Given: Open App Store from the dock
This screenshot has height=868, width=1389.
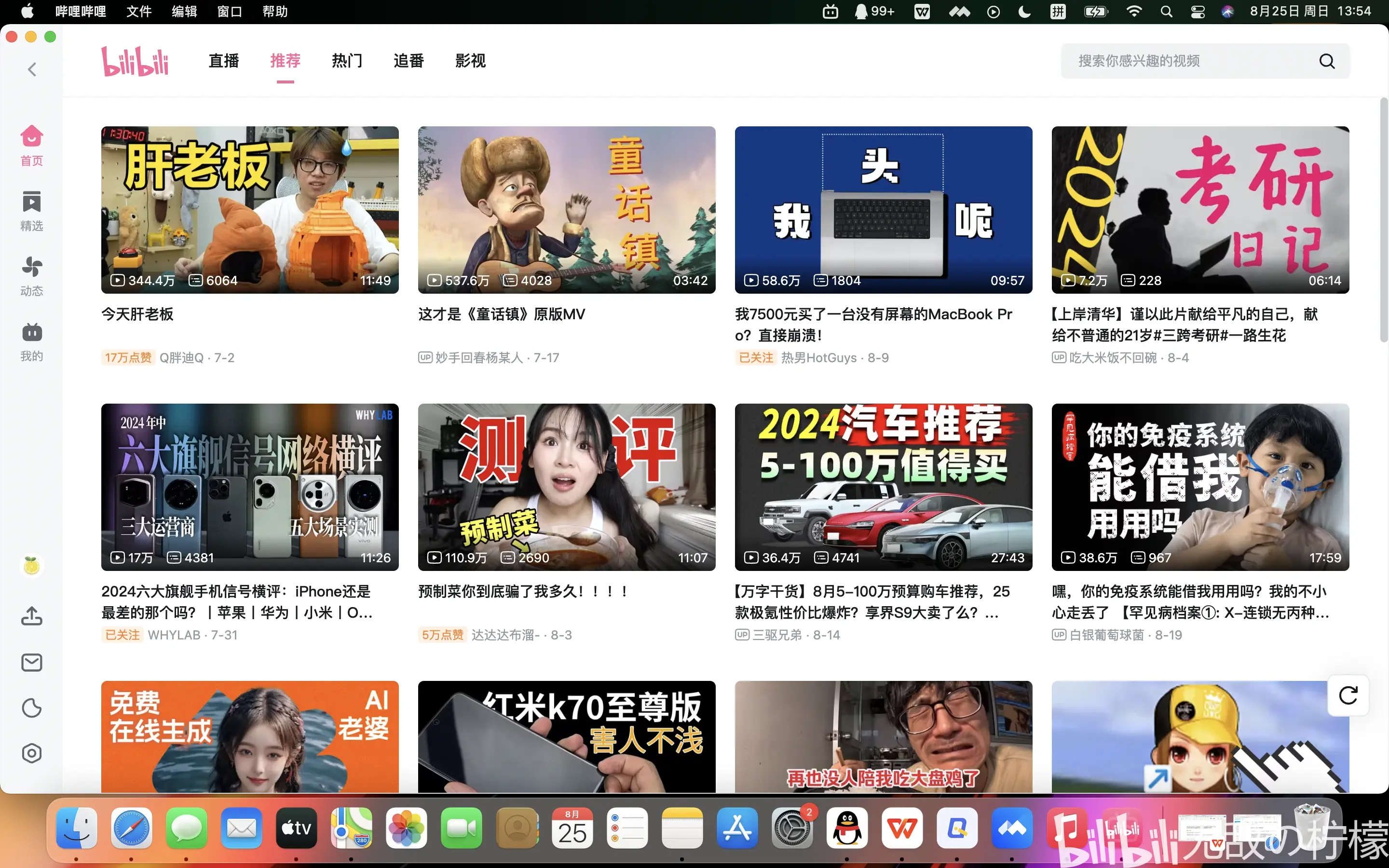Looking at the screenshot, I should click(737, 828).
